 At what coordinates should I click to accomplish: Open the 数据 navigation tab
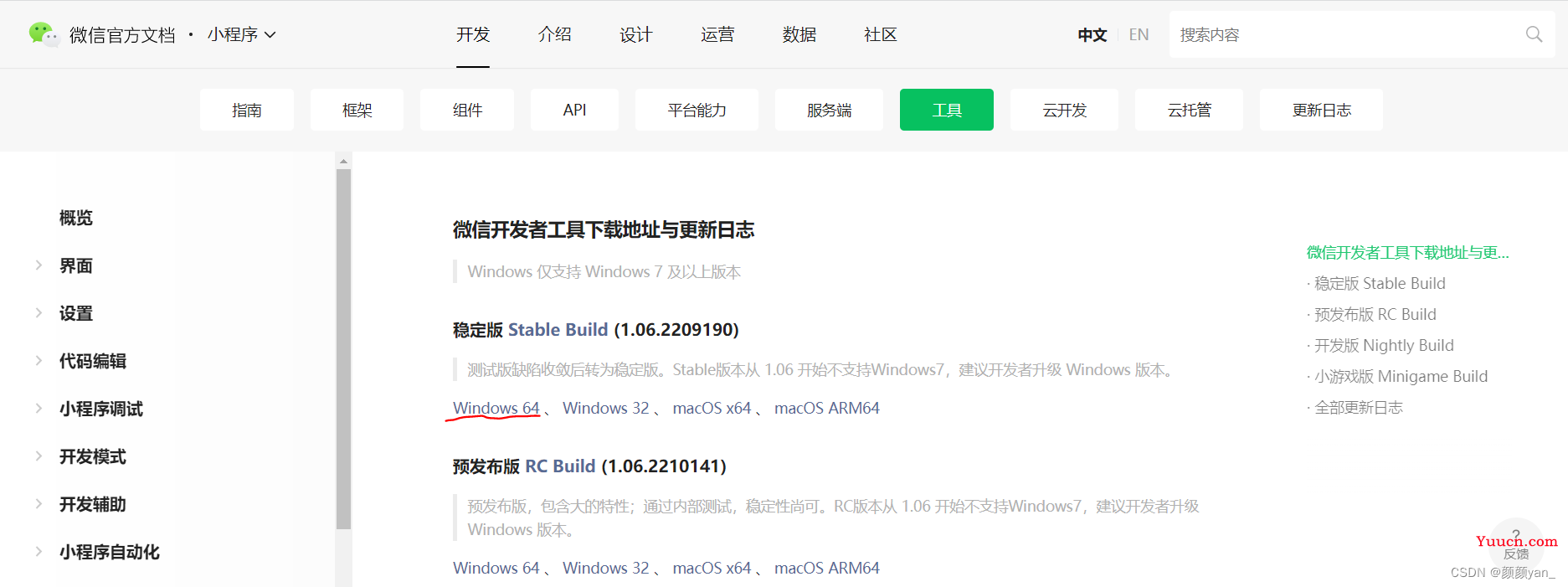[799, 34]
